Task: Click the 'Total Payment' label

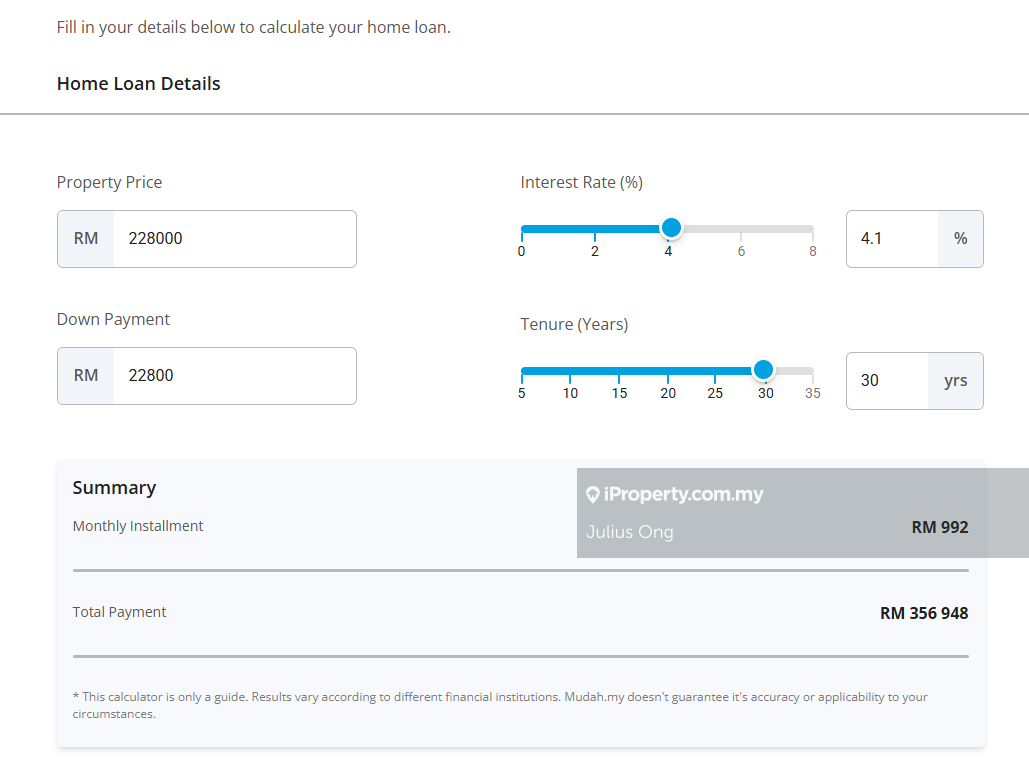Action: pos(119,612)
